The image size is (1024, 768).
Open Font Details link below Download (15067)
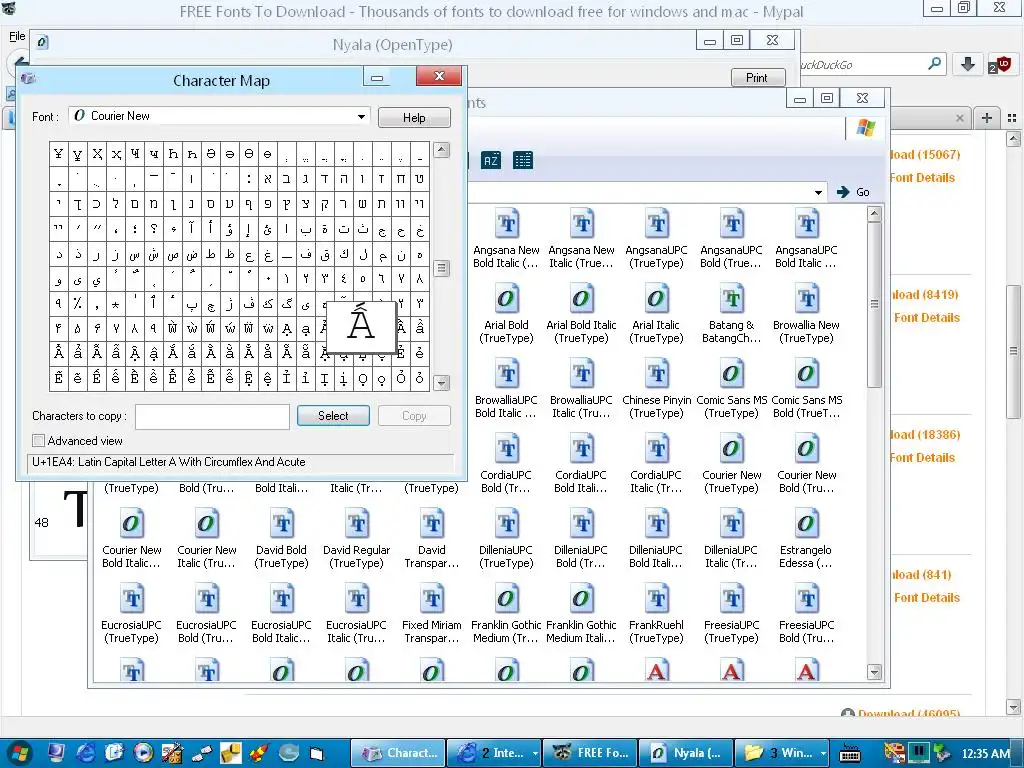(922, 178)
